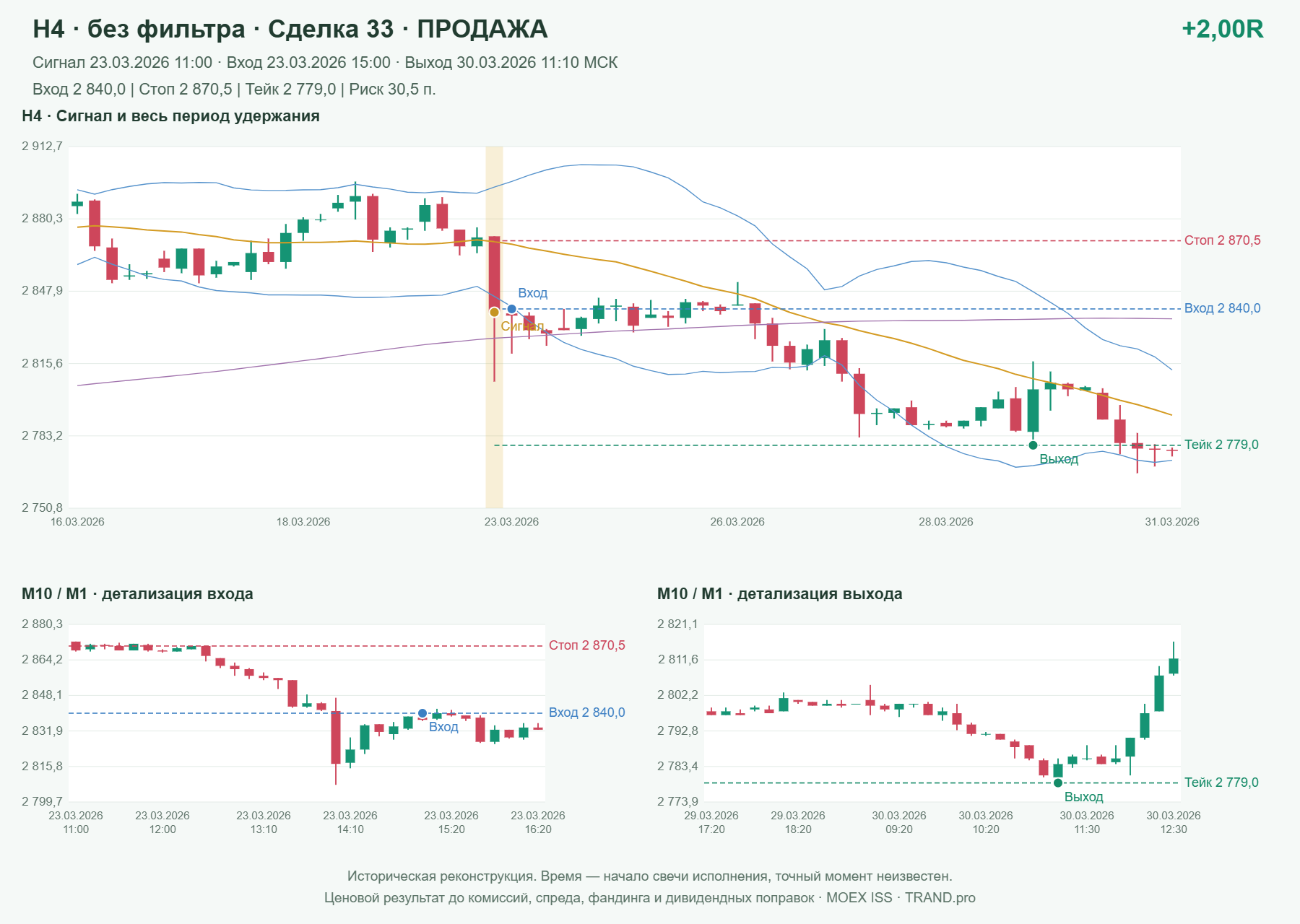The height and width of the screenshot is (924, 1300).
Task: Click the 'Историческая реконструкция' footer note
Action: 650,876
